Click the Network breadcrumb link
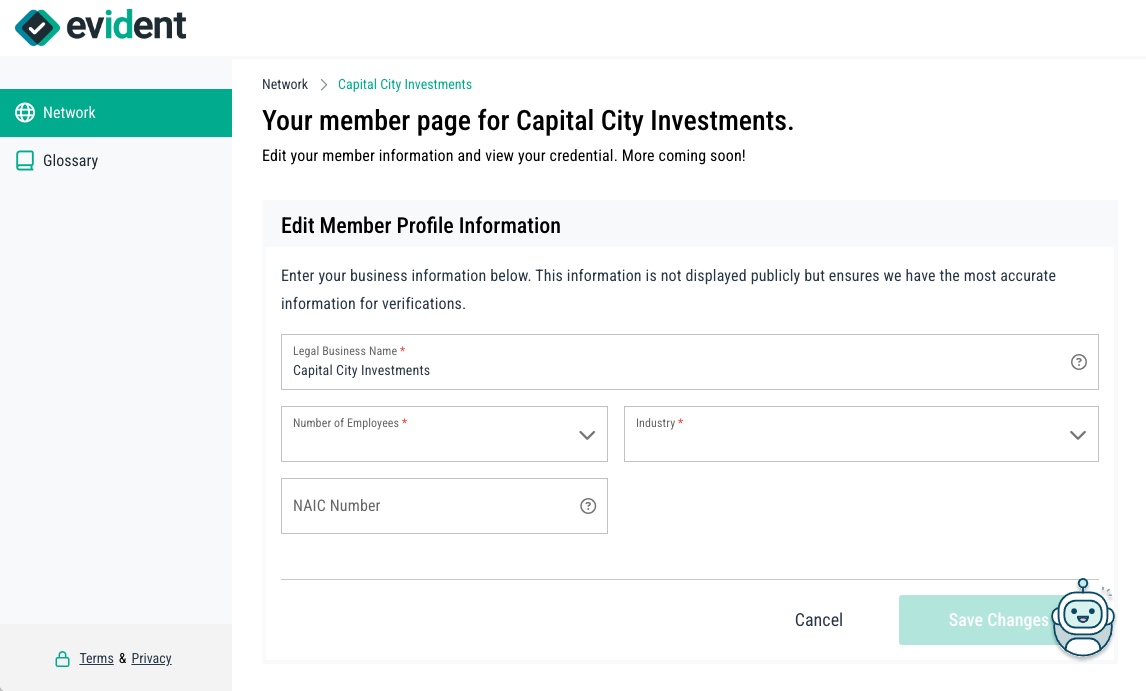Image resolution: width=1146 pixels, height=691 pixels. click(x=284, y=84)
